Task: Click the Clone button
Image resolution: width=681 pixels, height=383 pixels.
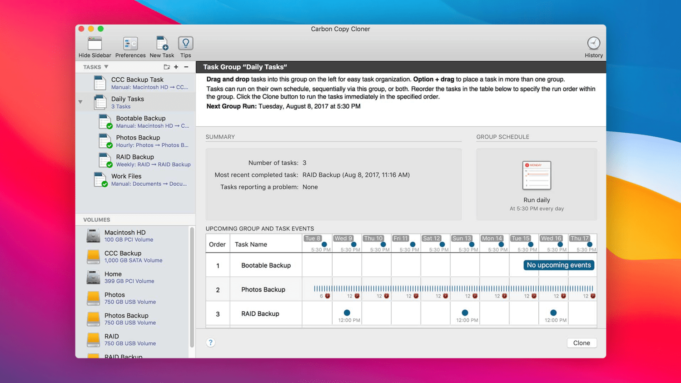Action: click(581, 343)
